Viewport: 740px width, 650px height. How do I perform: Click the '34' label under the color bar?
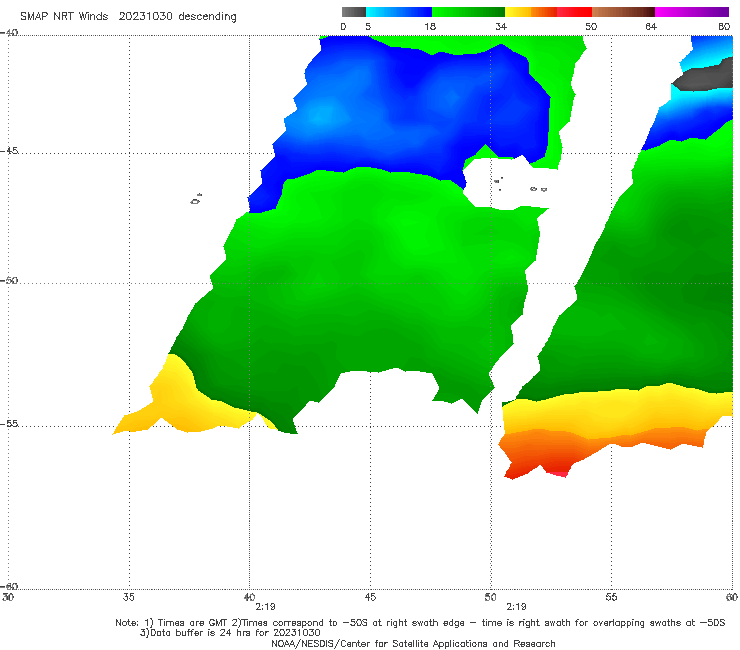[x=501, y=27]
